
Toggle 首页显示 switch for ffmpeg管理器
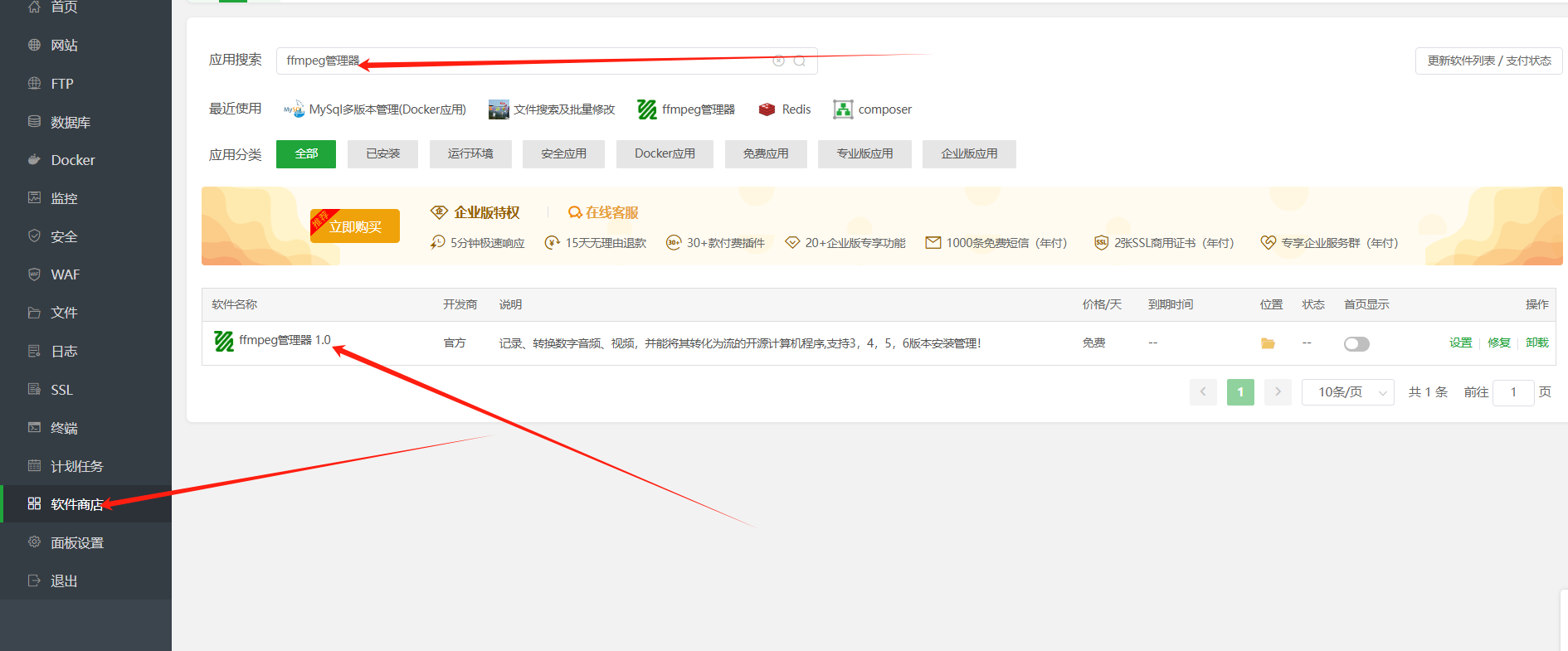point(1356,343)
